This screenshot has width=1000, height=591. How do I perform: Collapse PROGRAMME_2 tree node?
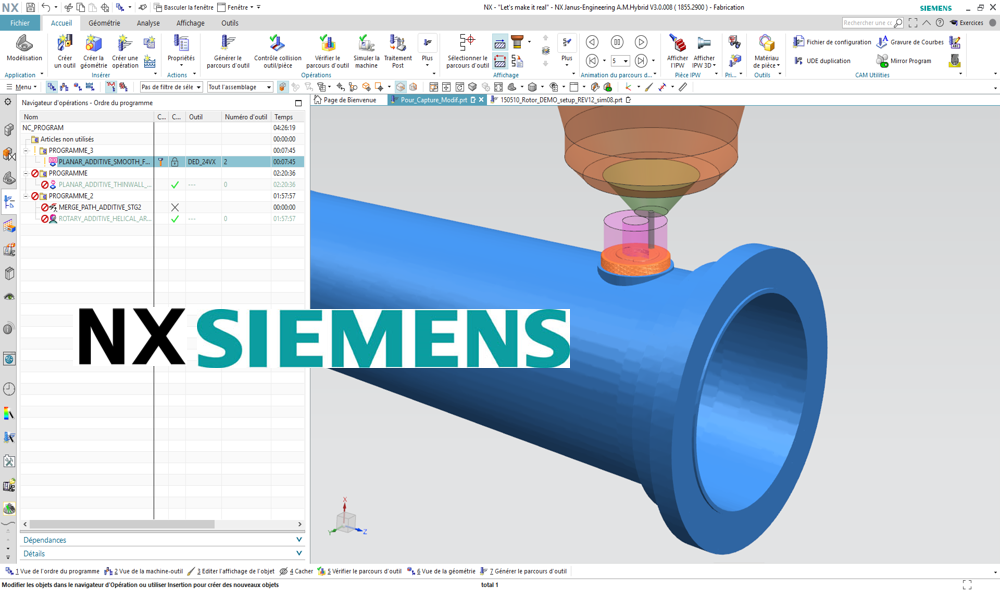pyautogui.click(x=26, y=196)
